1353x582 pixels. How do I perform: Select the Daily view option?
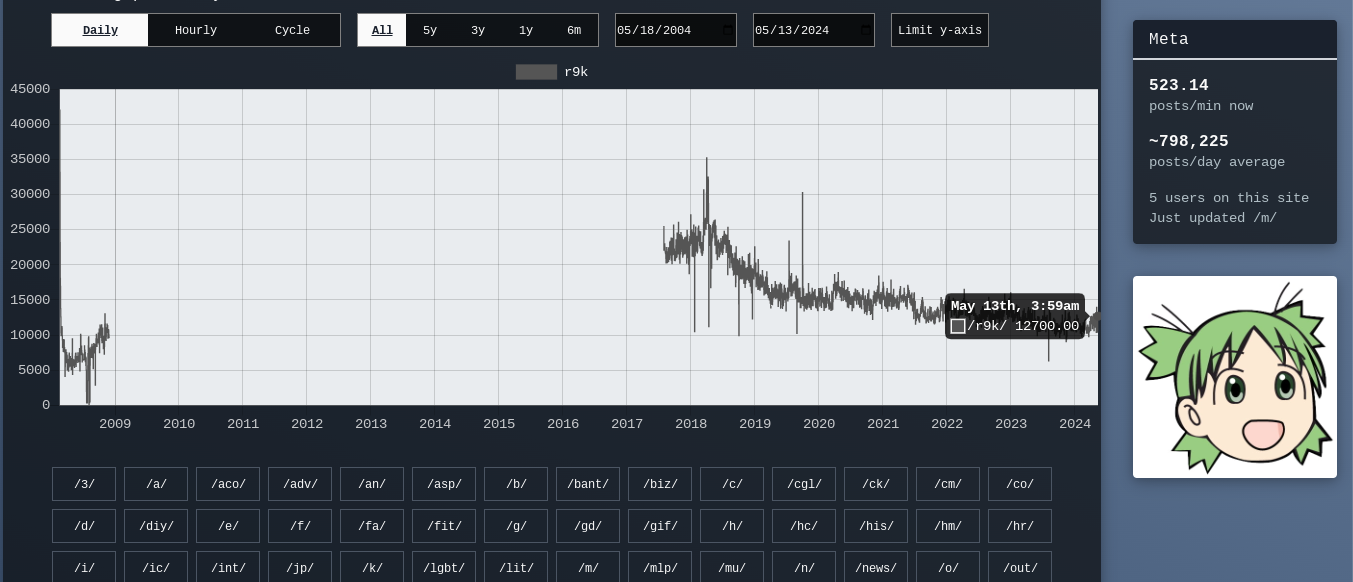pos(100,30)
